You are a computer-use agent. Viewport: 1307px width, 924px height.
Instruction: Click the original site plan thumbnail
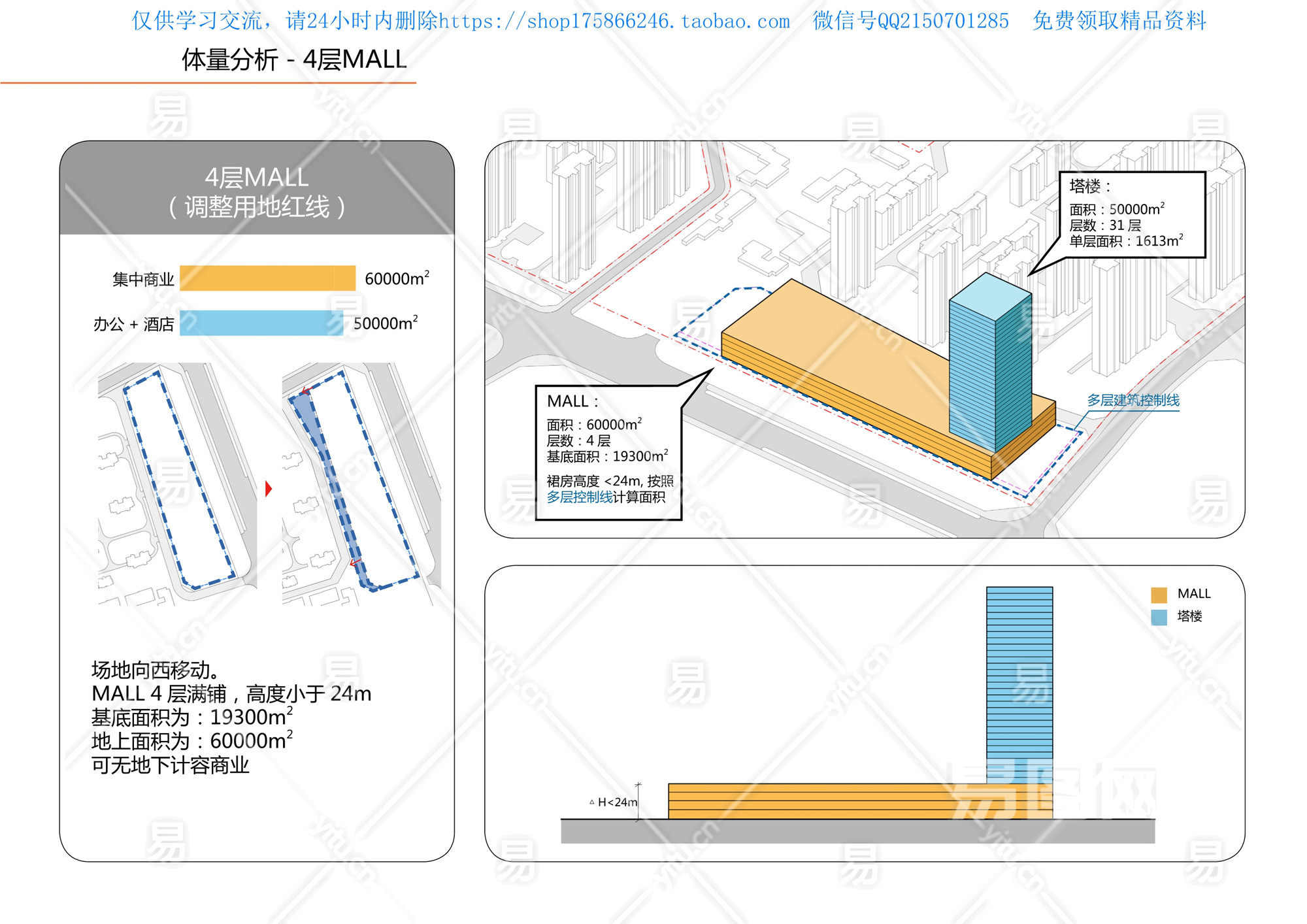[x=177, y=484]
